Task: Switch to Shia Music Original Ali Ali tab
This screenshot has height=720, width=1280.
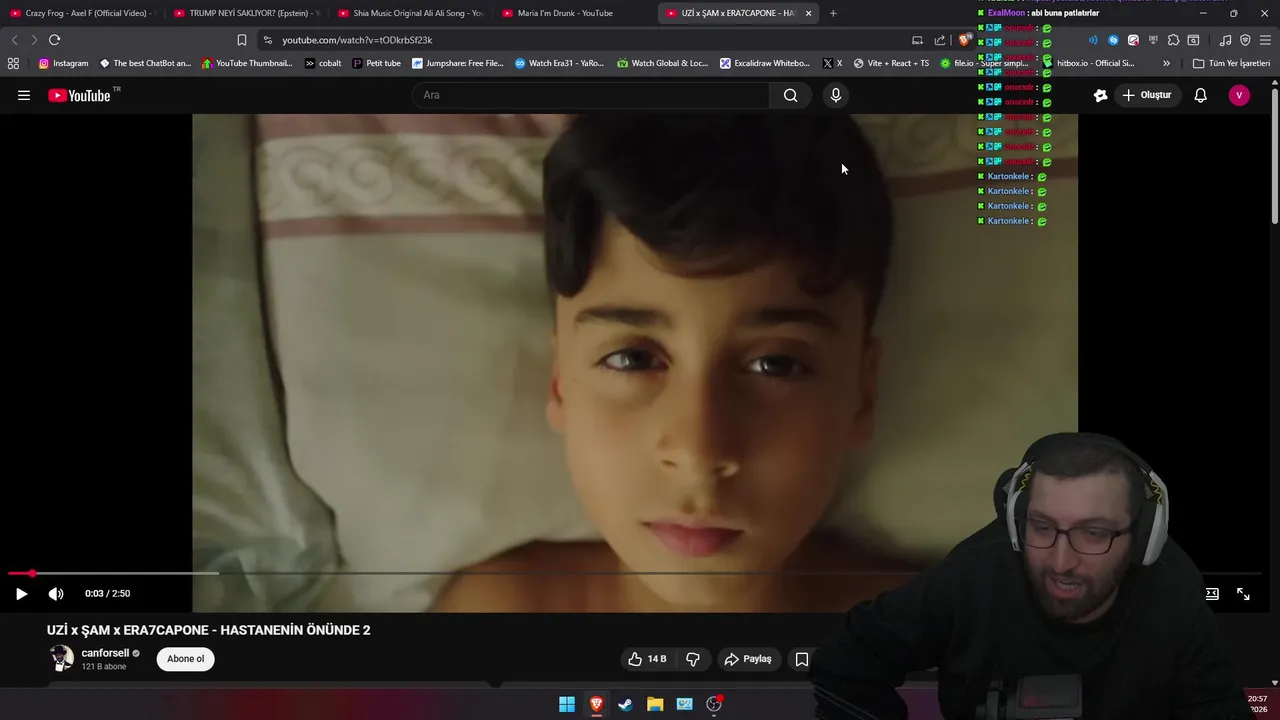Action: click(x=410, y=13)
